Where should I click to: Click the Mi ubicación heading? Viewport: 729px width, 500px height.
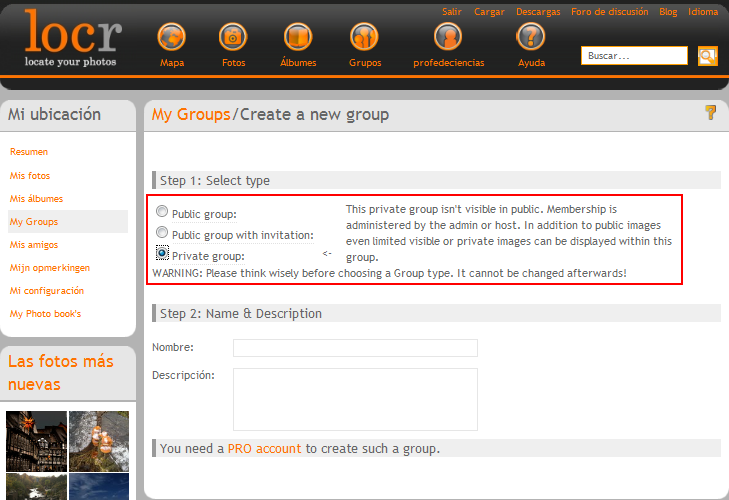point(54,114)
